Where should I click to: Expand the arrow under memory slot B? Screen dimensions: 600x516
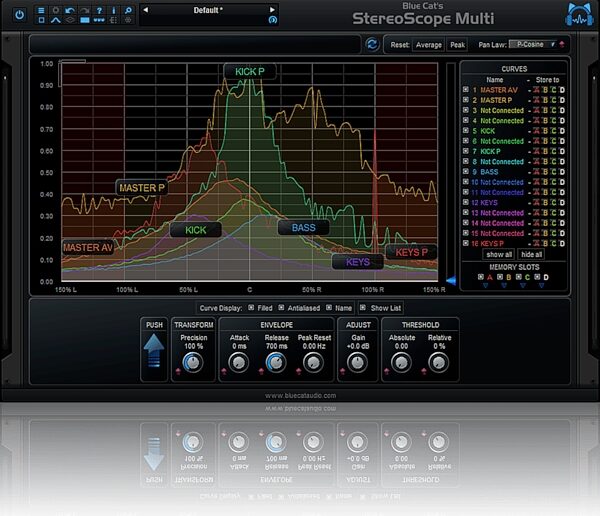504,286
